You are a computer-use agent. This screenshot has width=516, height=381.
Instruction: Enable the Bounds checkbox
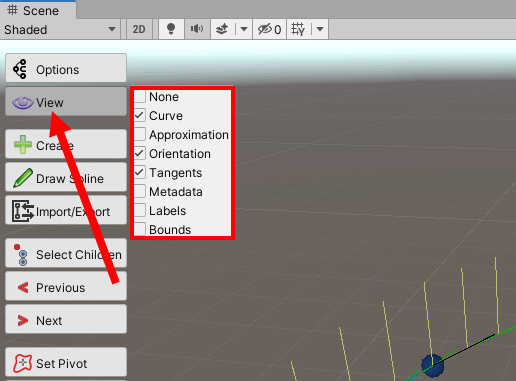(x=140, y=229)
